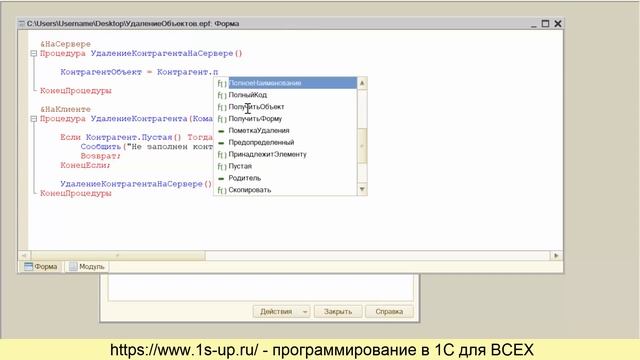Click function icon beside ПолучитьОбъект
This screenshot has height=360, width=640.
pyautogui.click(x=222, y=107)
